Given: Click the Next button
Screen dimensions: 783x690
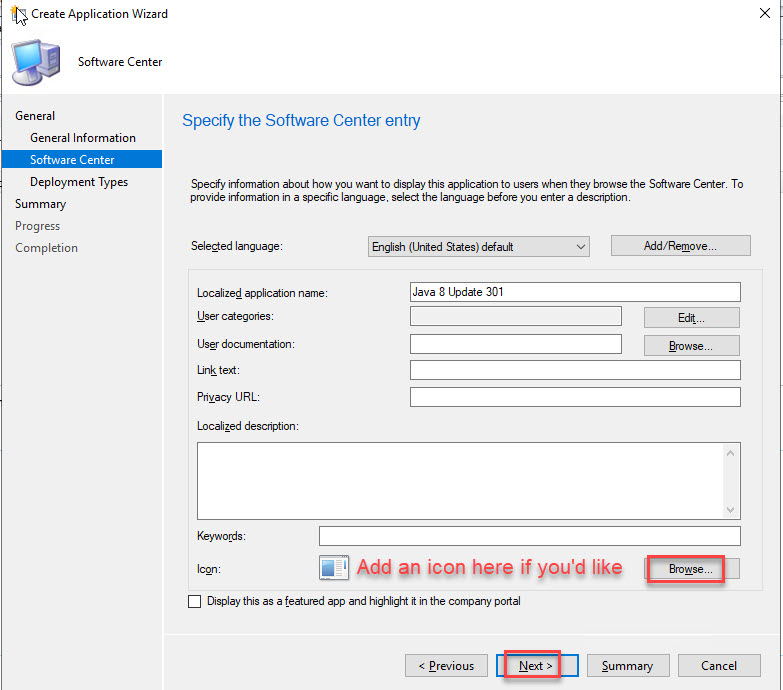Looking at the screenshot, I should coord(535,666).
